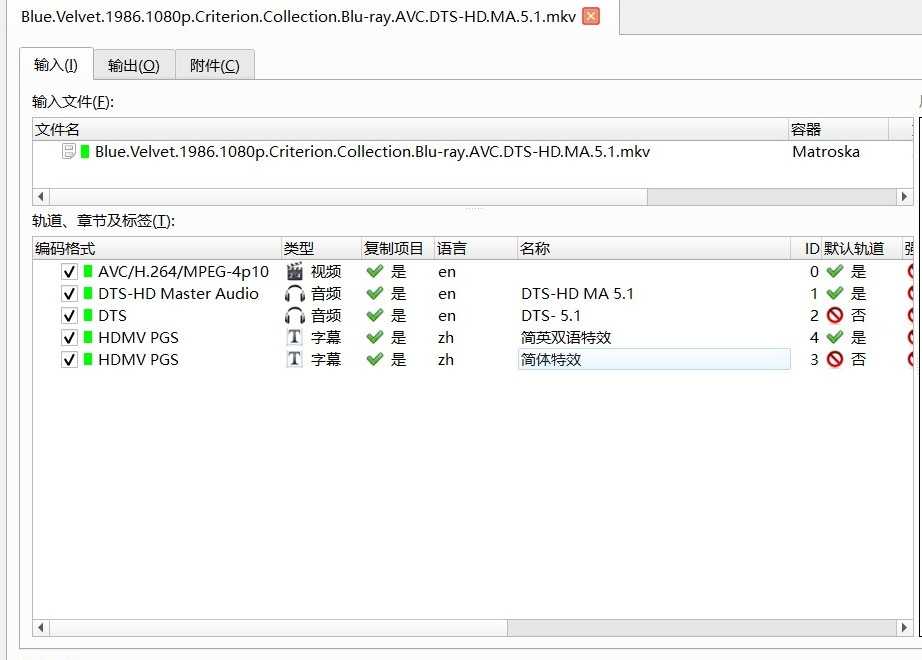Screen dimensions: 922x660
Task: Sort tracks by 默认轨道 column header
Action: tap(861, 248)
